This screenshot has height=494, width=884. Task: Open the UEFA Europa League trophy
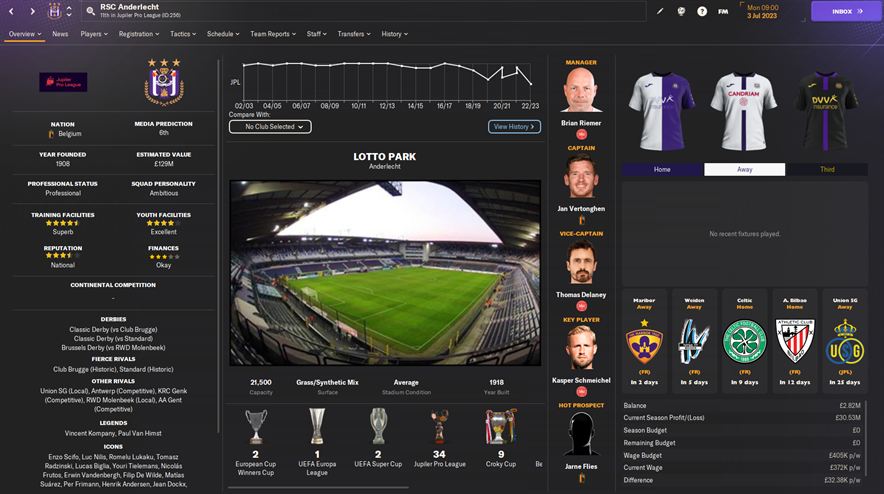pos(317,426)
